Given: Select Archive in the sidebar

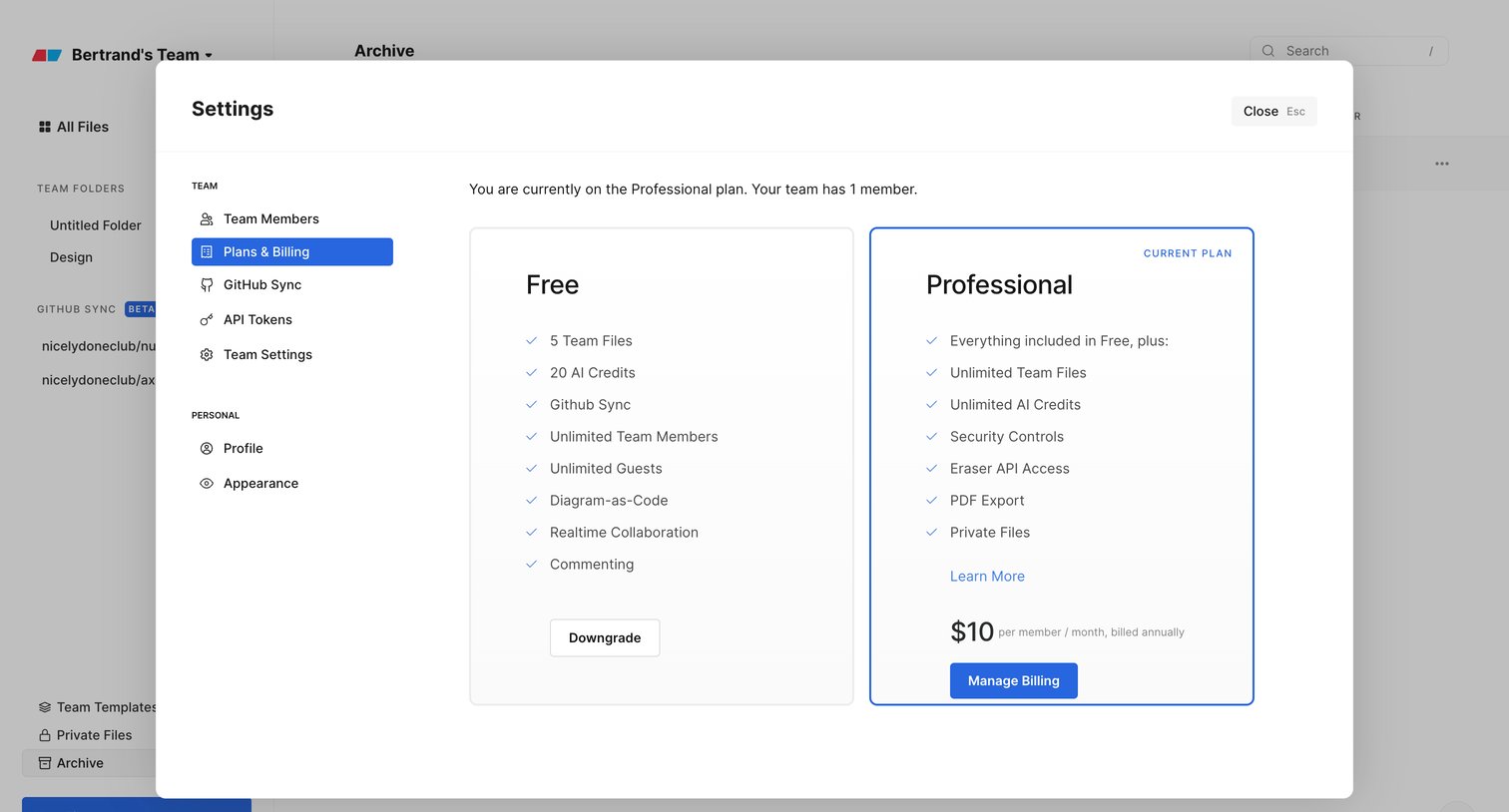Looking at the screenshot, I should point(89,763).
